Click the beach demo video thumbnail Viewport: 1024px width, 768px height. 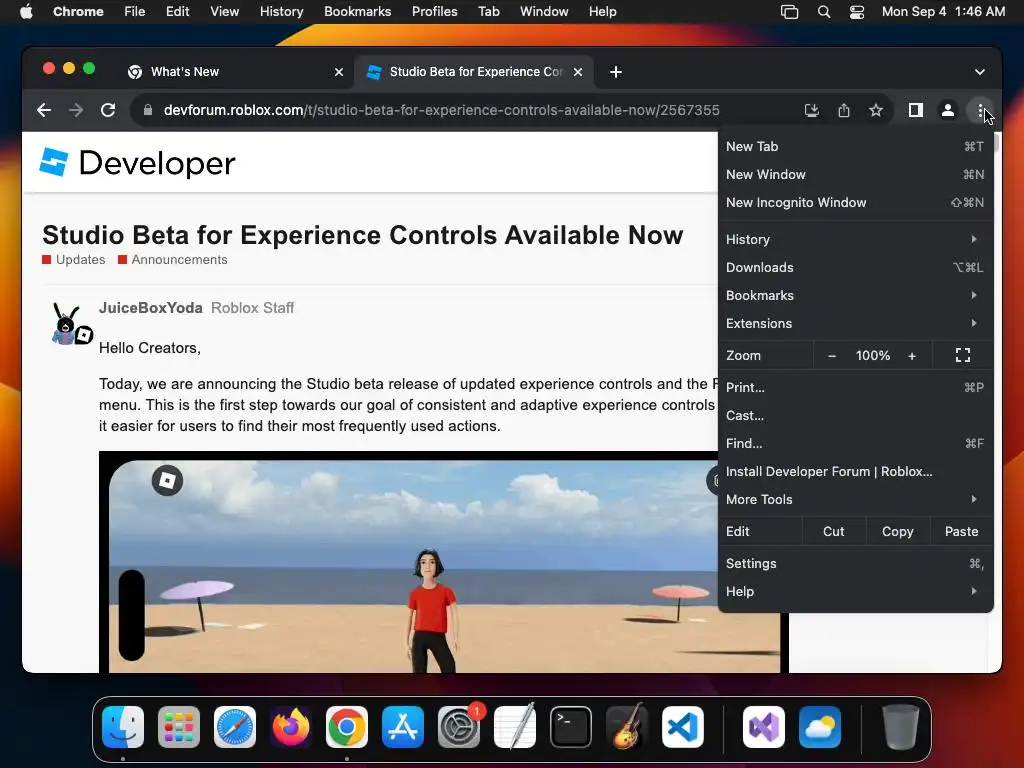(x=444, y=562)
